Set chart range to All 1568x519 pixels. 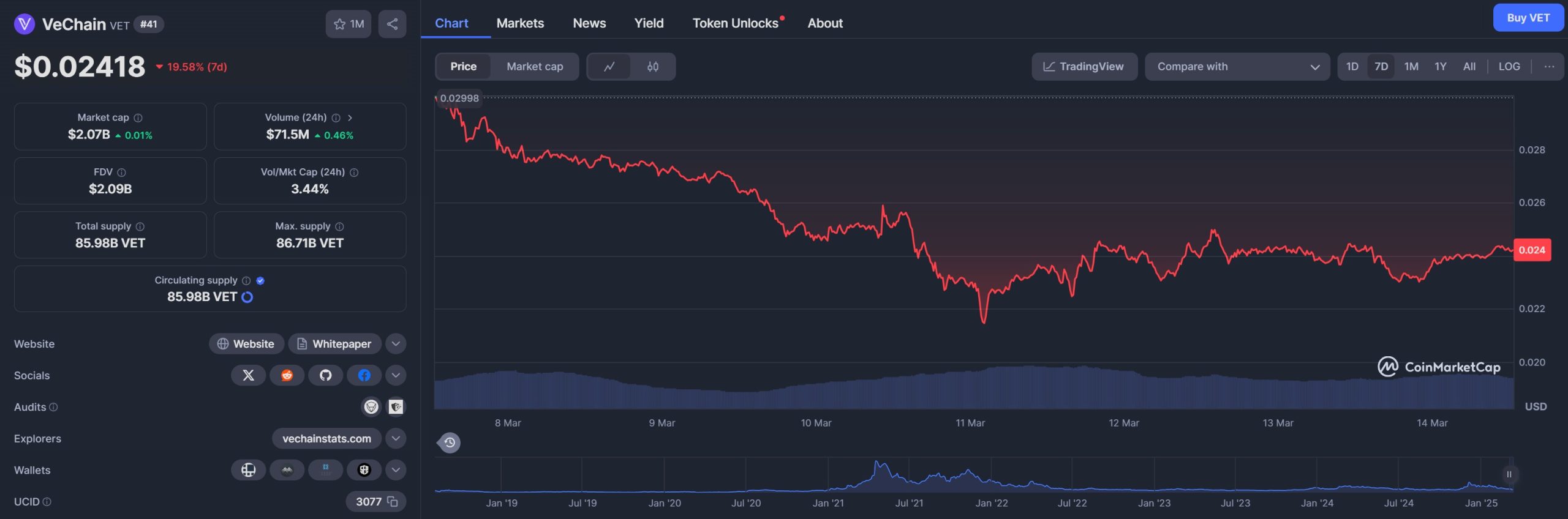(x=1469, y=67)
